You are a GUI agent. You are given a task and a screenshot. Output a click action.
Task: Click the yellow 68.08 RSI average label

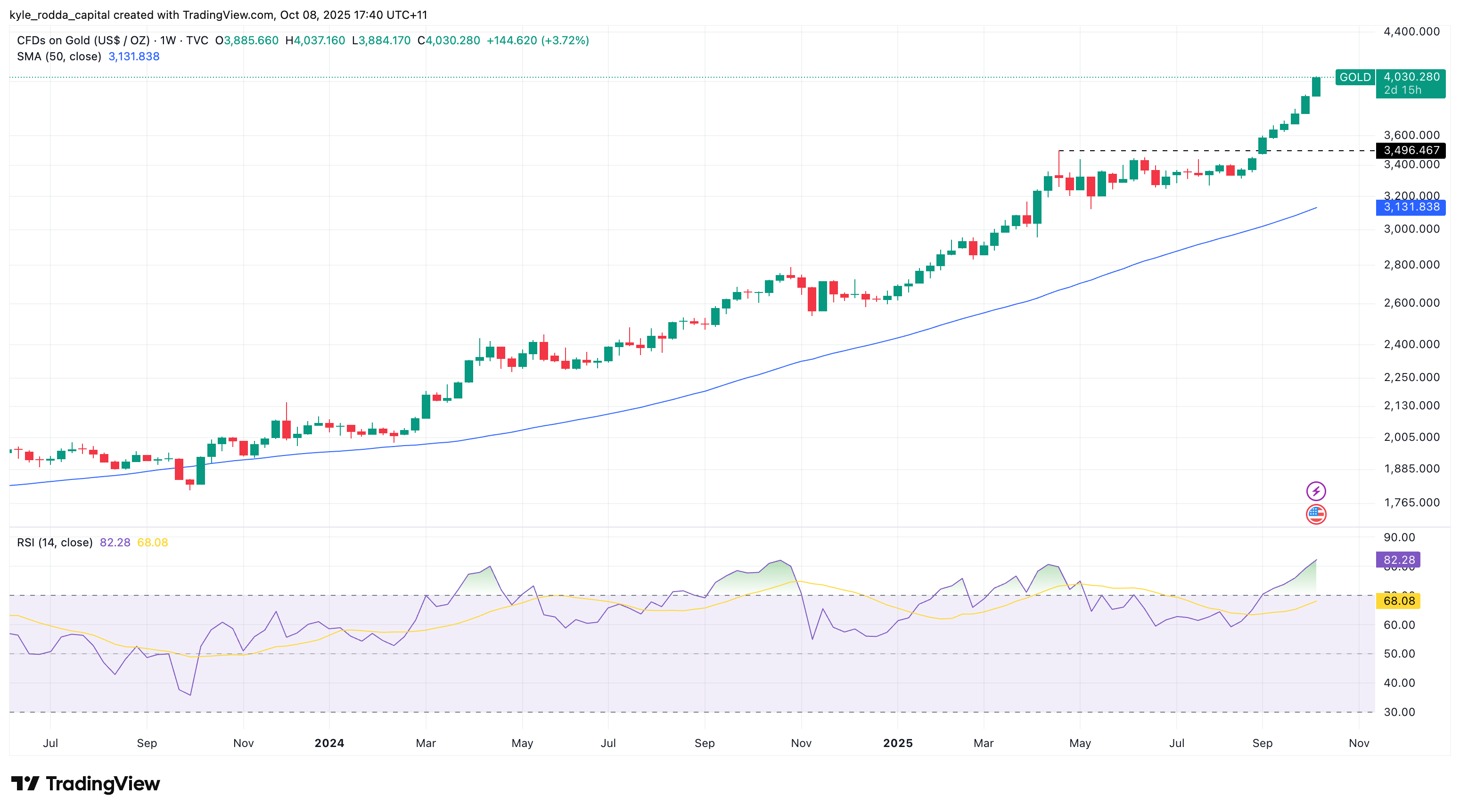point(1398,601)
